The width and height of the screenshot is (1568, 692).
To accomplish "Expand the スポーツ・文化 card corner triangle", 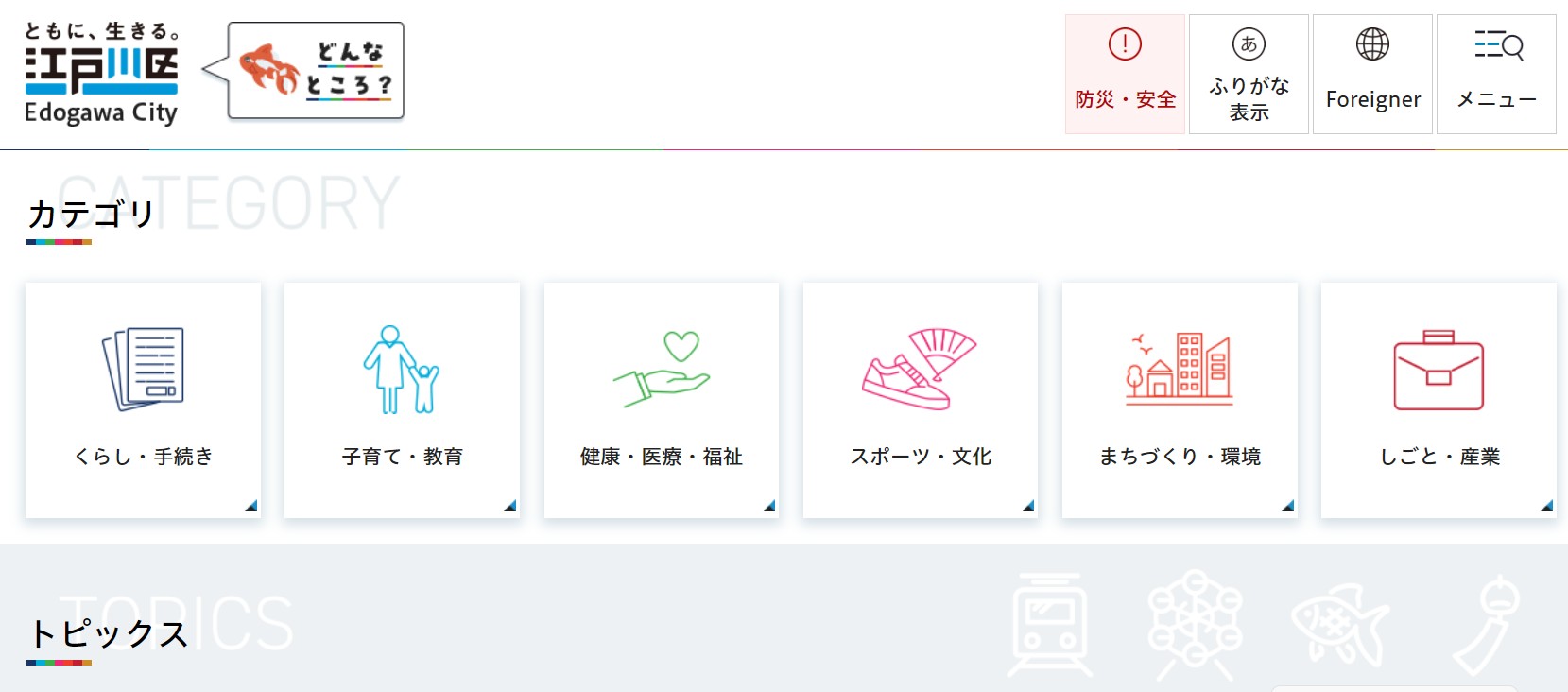I will click(1026, 507).
